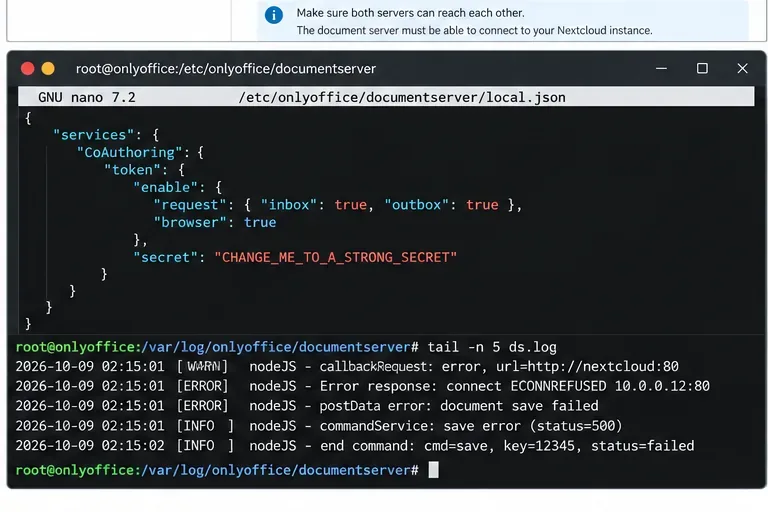Click the "inbox" key

289,205
